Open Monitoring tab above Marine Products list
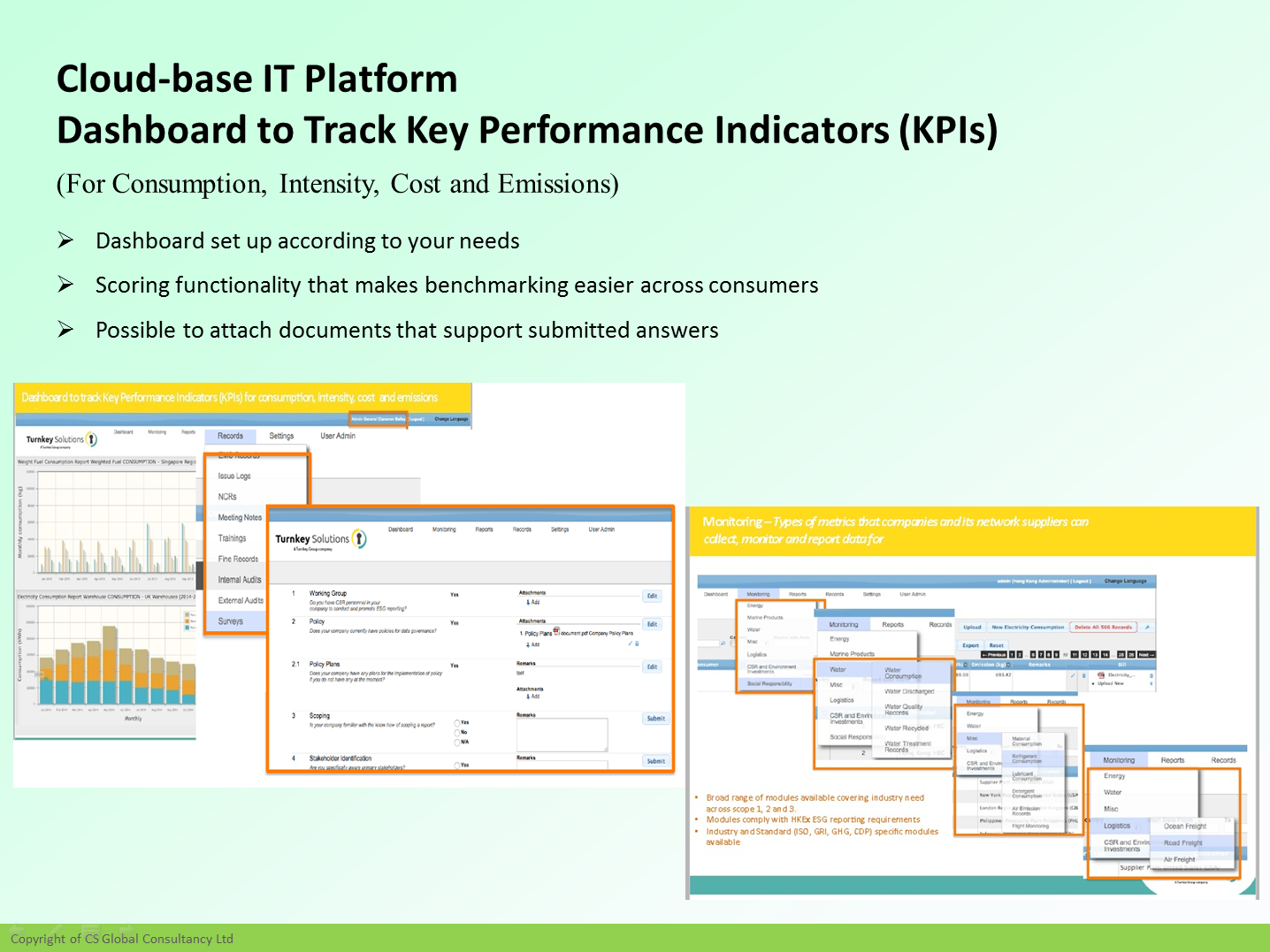The image size is (1270, 952). [x=844, y=624]
